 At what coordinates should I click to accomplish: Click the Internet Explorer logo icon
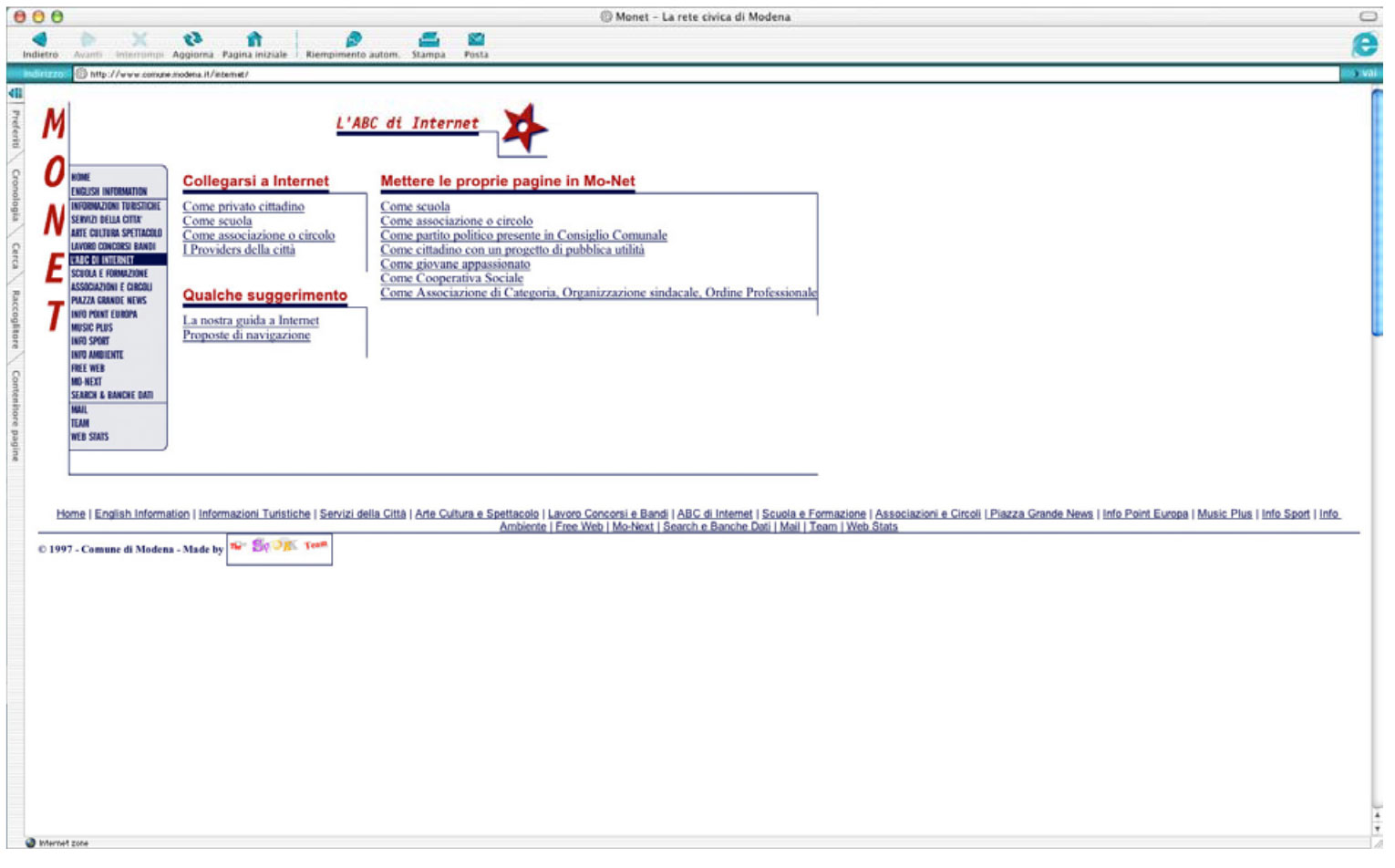pos(1365,45)
